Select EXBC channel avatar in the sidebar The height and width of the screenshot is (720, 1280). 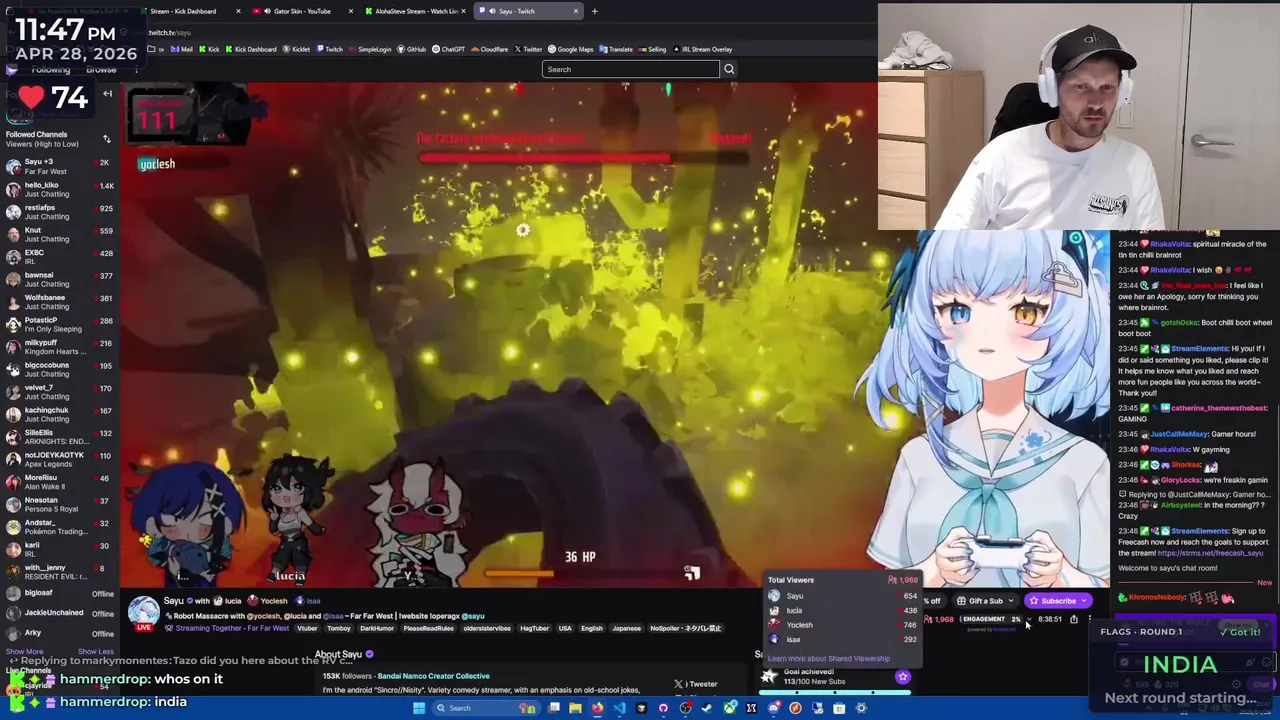13,256
